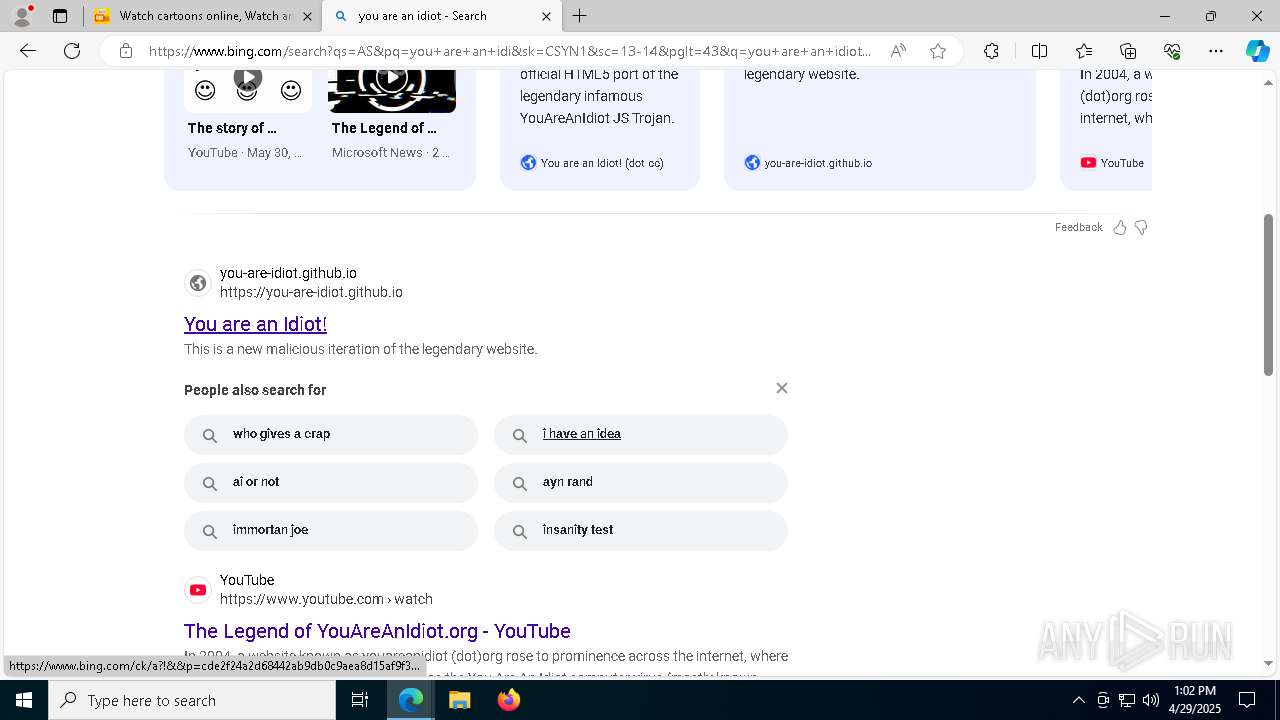Enable split screen view
Screen dimensions: 1280x720
pos(1039,51)
